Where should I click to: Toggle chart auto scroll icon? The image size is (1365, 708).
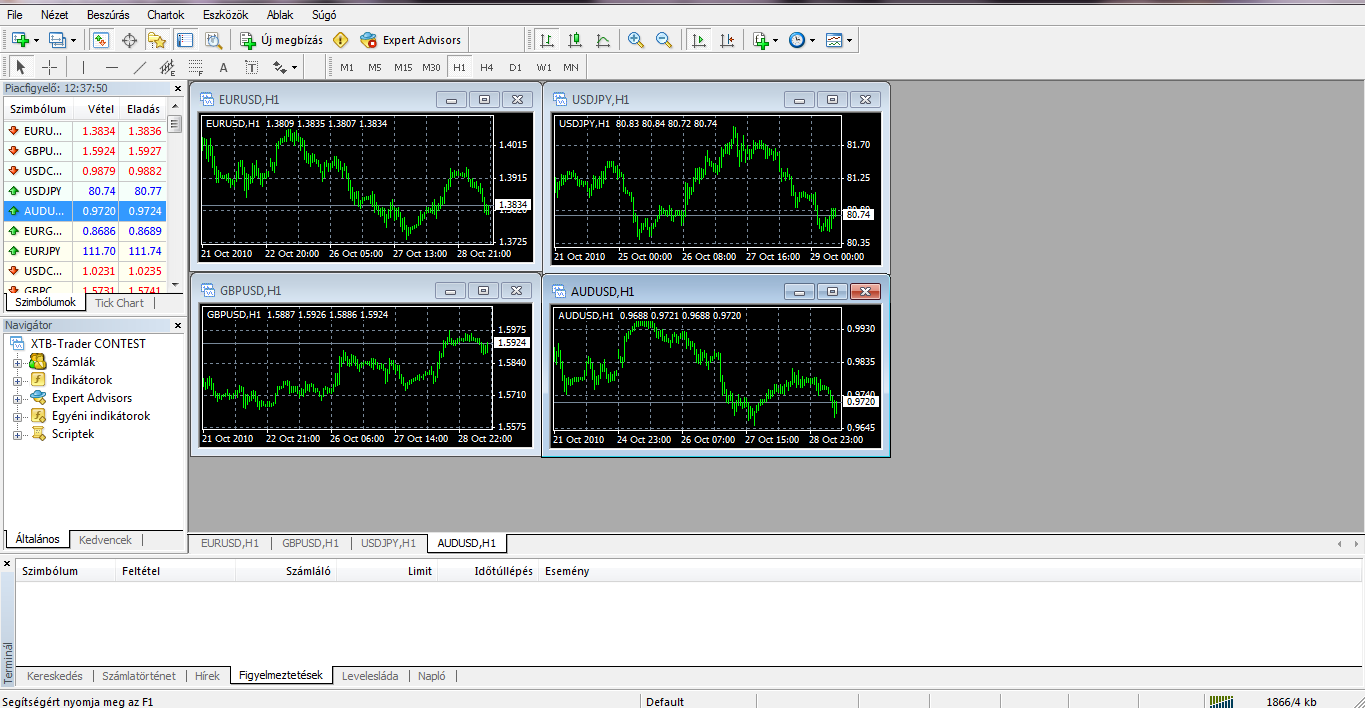(699, 40)
